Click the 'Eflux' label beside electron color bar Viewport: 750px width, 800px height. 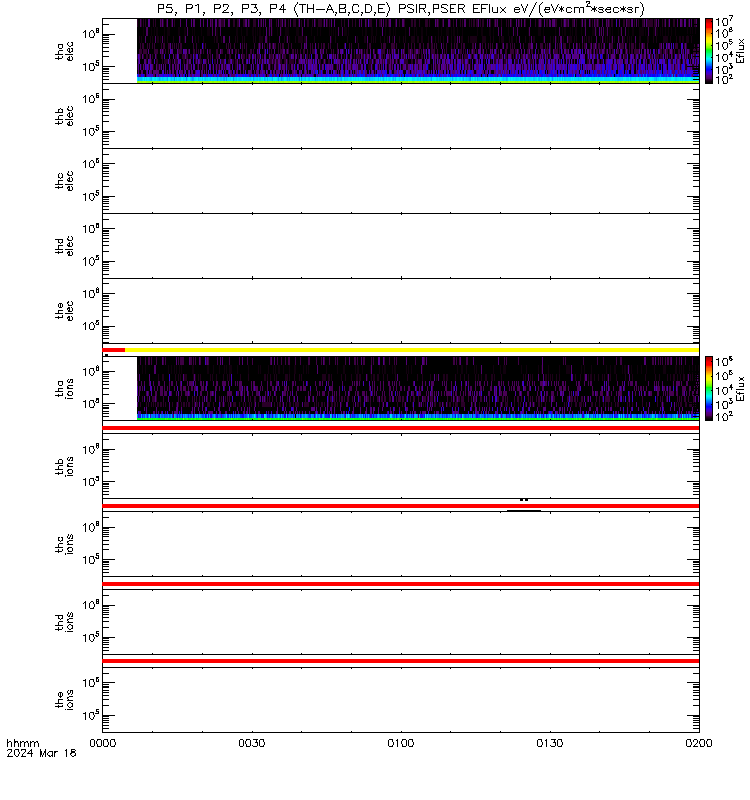coord(741,51)
